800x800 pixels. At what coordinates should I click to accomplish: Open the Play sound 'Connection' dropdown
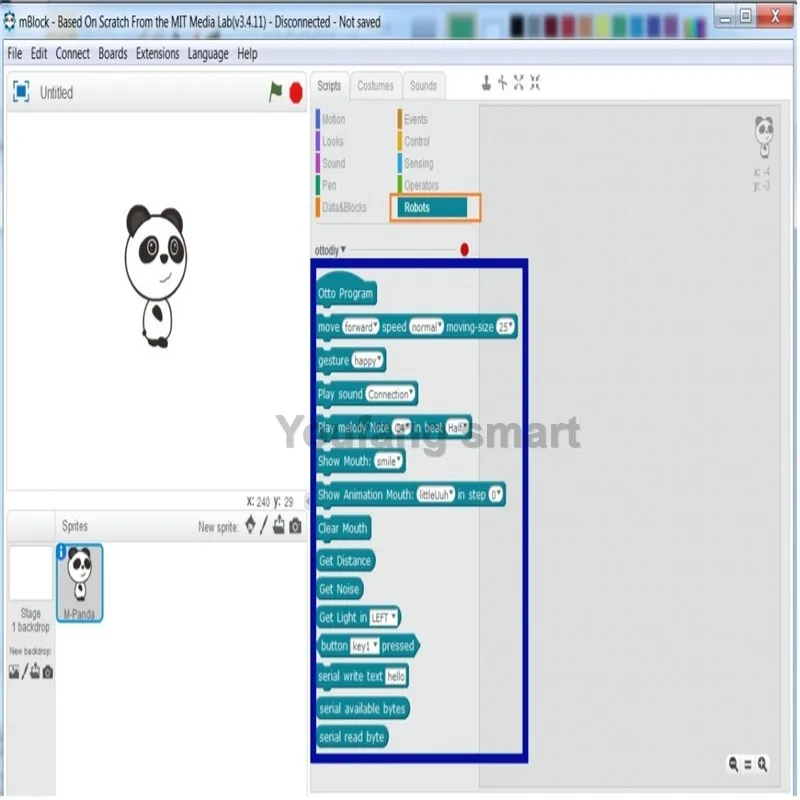point(390,394)
